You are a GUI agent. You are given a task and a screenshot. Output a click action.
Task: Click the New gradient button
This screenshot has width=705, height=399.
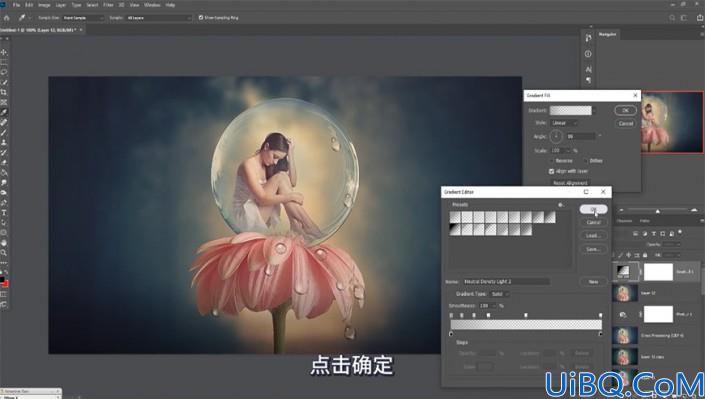[593, 282]
